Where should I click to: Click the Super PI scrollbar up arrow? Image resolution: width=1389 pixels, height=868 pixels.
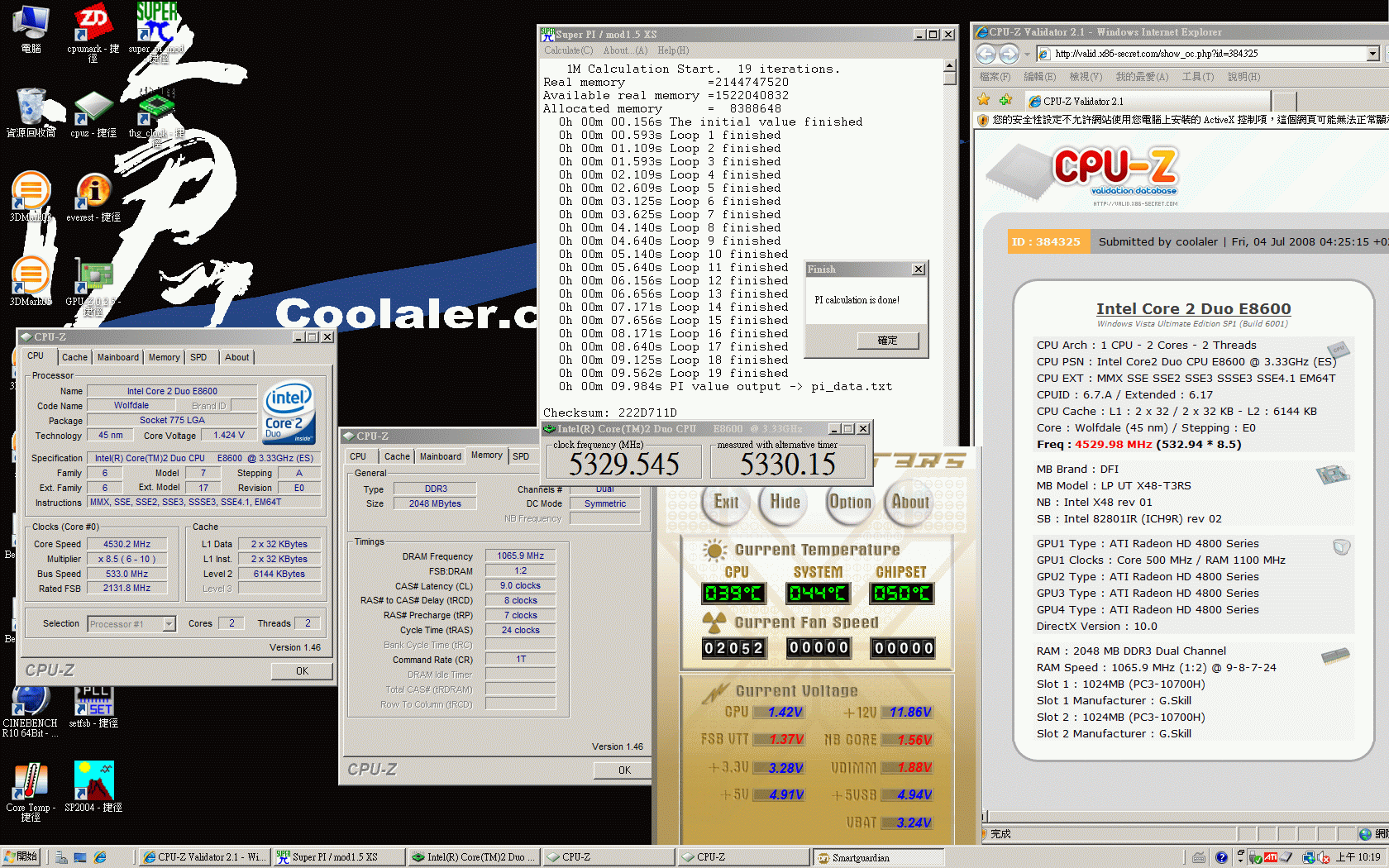click(949, 65)
